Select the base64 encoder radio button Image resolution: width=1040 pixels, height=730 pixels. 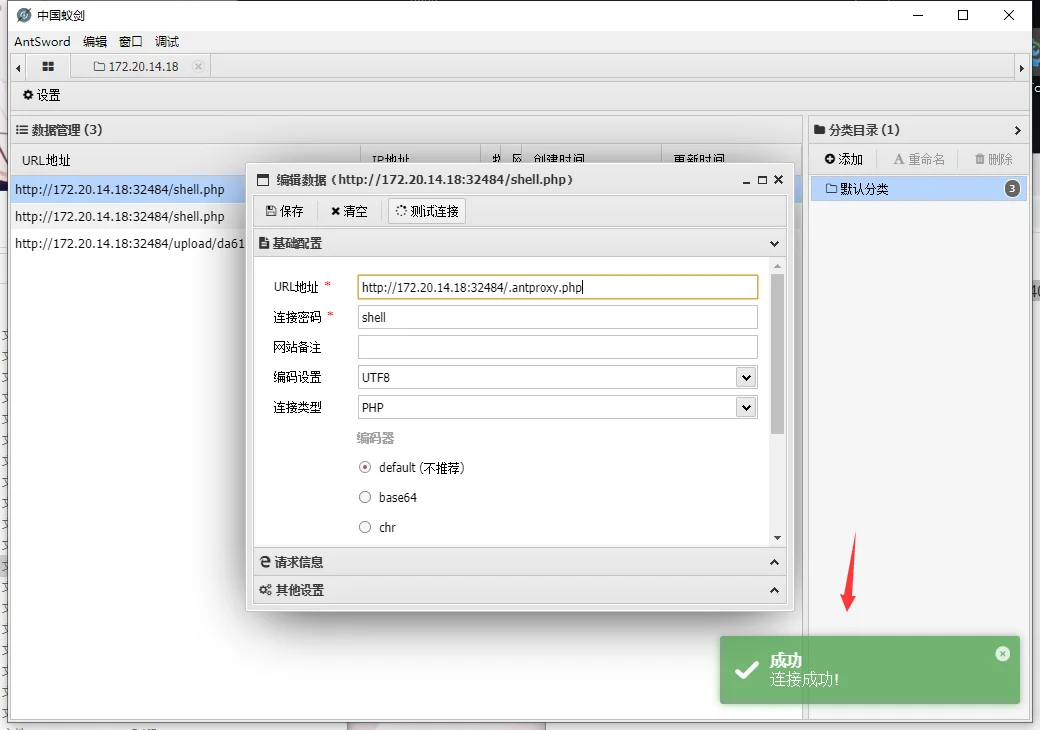point(365,497)
